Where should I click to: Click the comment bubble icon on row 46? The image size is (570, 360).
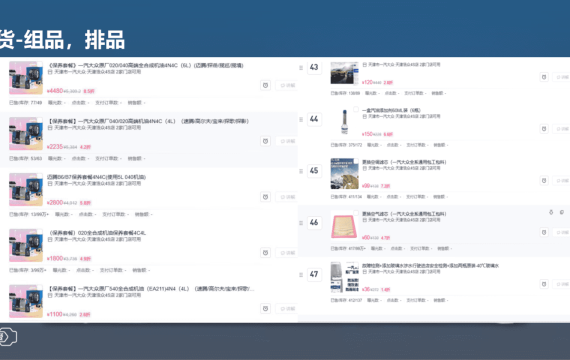coord(562,212)
